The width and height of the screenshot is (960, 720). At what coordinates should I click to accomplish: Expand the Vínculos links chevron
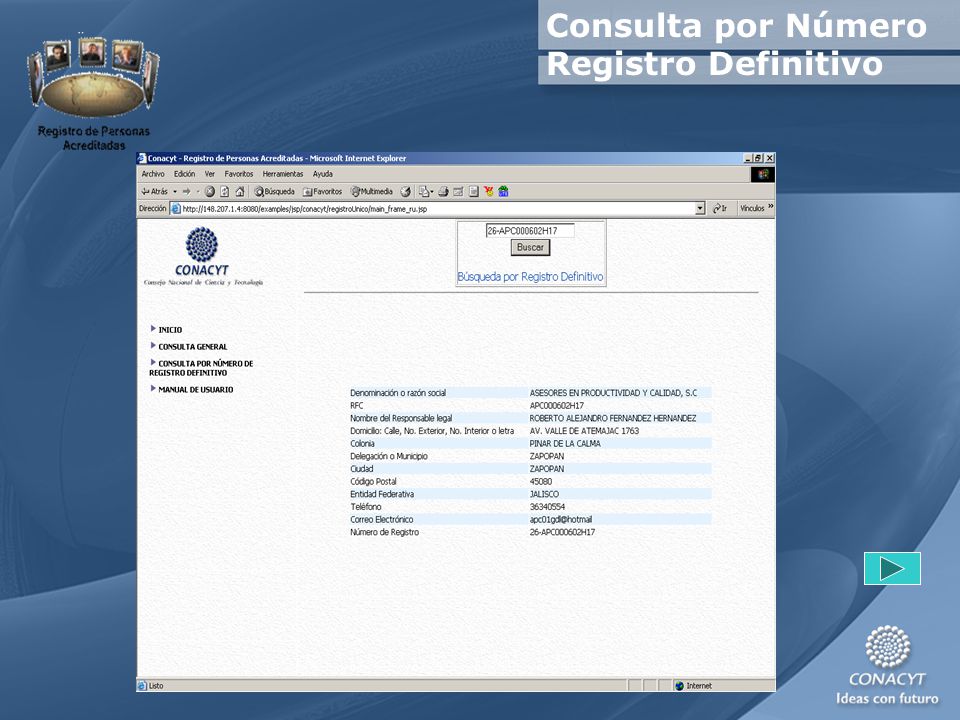(771, 207)
